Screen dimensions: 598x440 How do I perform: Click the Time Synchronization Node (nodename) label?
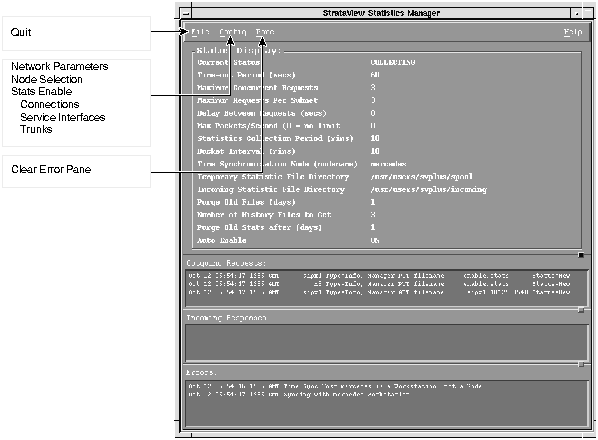coord(277,164)
